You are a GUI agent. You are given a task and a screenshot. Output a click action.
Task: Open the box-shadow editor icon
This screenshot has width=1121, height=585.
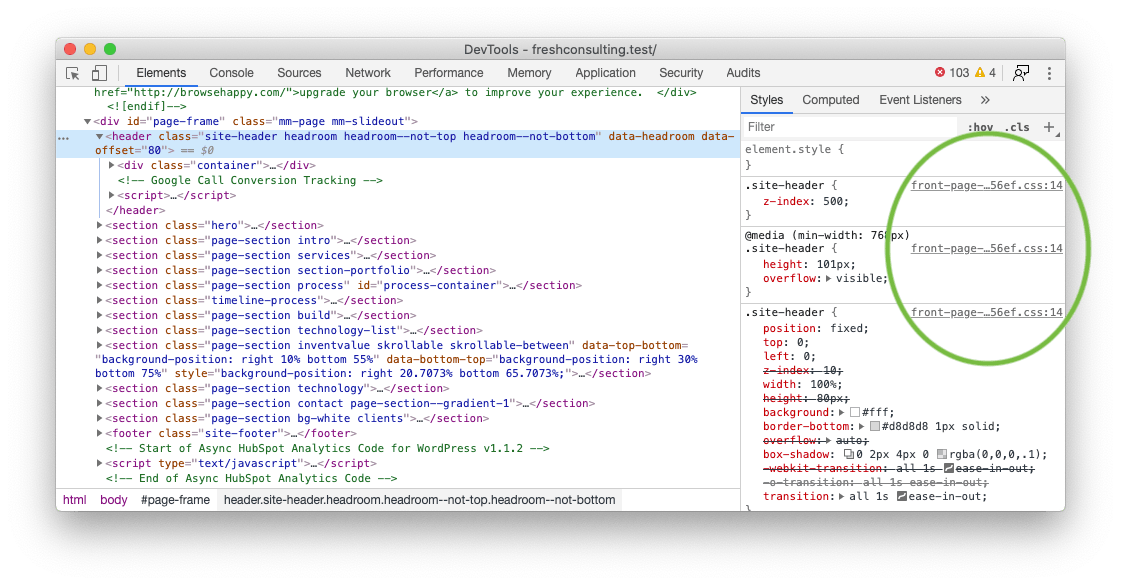coord(849,455)
